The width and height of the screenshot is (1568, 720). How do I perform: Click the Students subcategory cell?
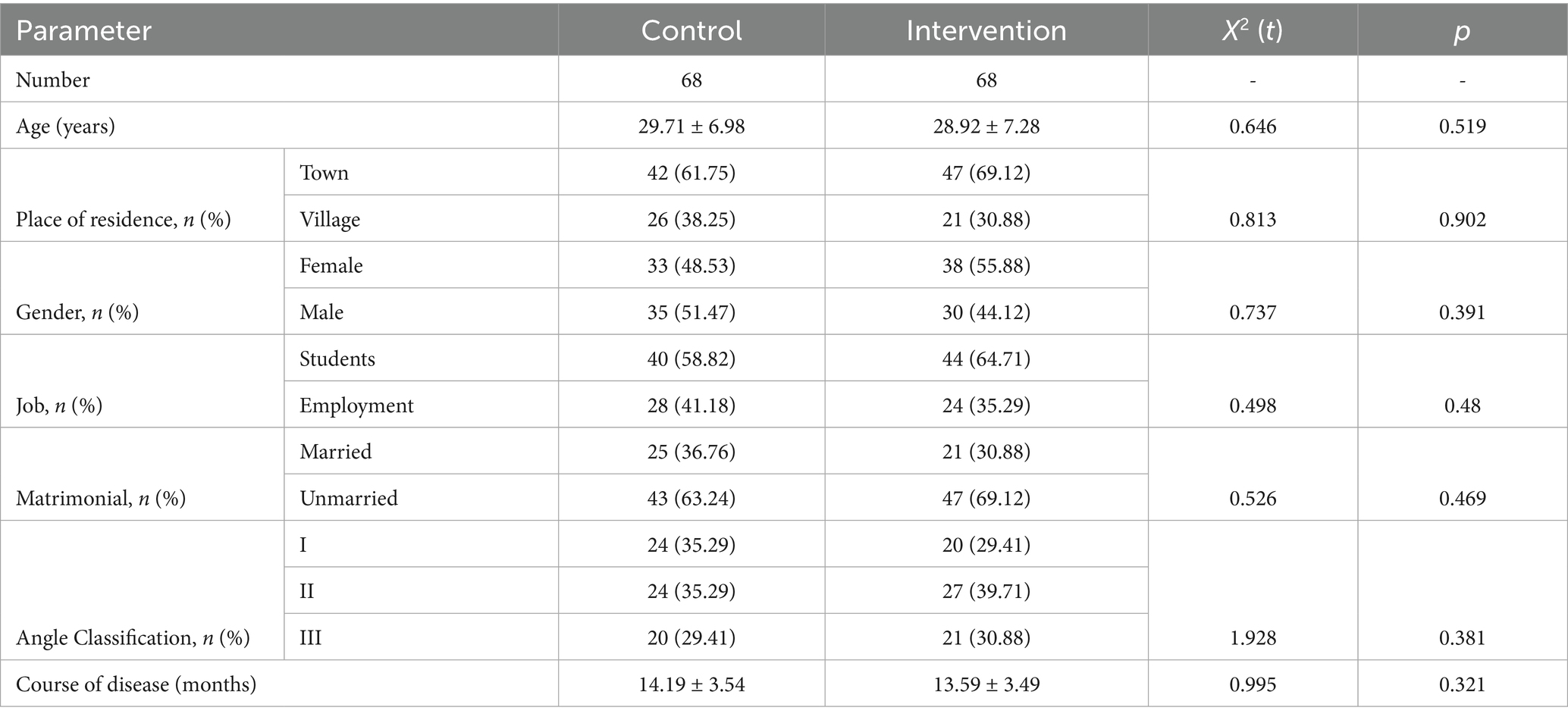(x=337, y=358)
